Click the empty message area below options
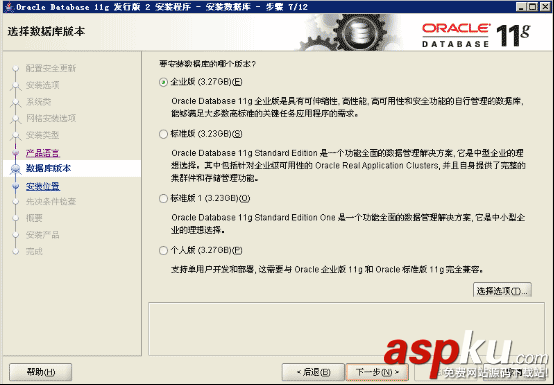This screenshot has height=385, width=554. click(347, 329)
